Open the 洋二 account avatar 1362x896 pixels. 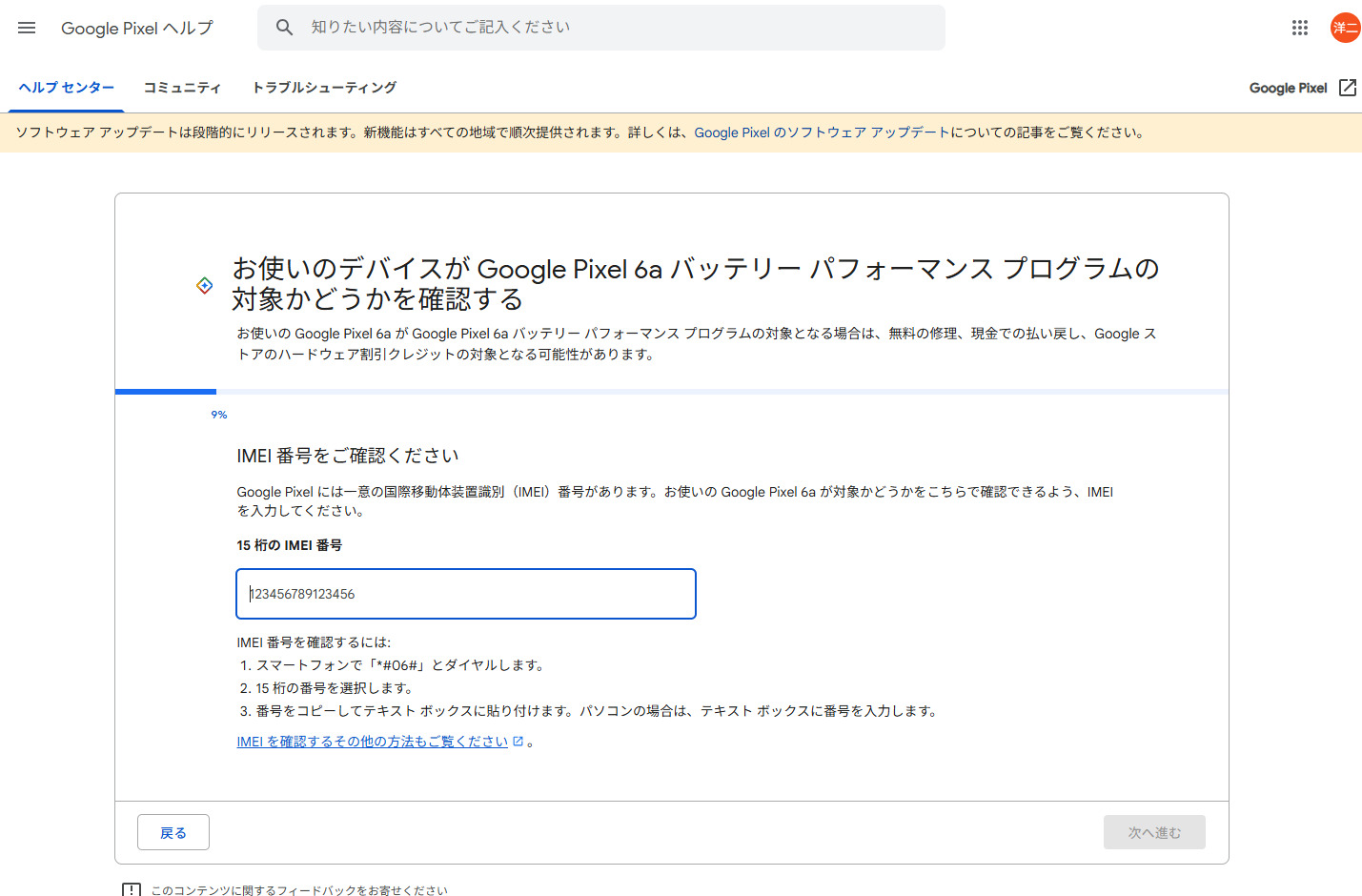(x=1345, y=28)
